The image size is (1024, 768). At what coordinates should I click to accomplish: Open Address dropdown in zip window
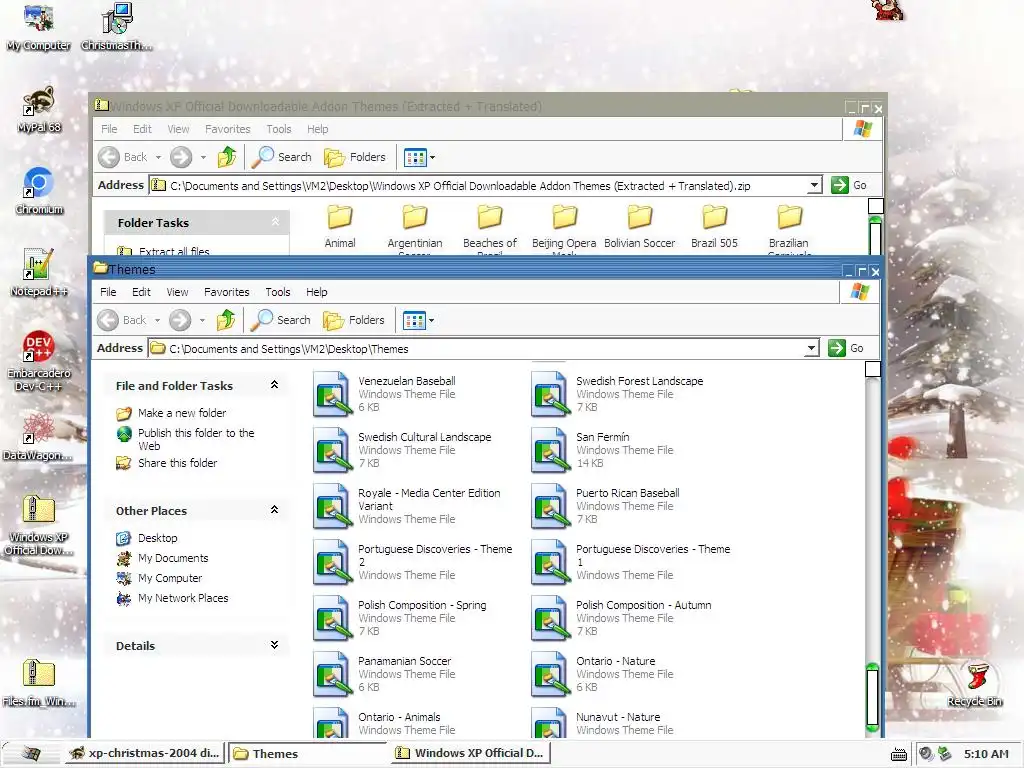[814, 185]
